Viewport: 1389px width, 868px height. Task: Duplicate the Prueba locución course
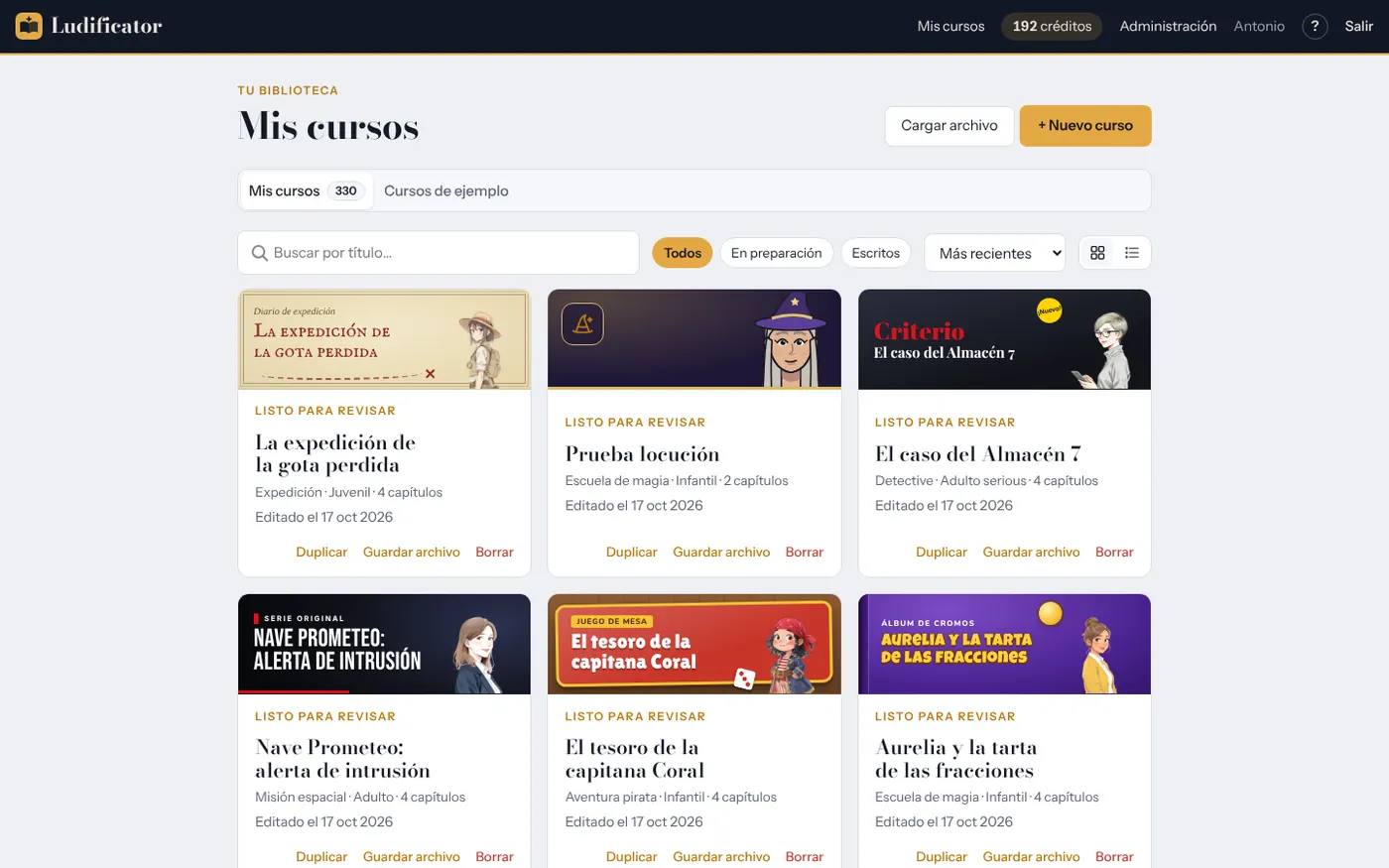click(632, 552)
